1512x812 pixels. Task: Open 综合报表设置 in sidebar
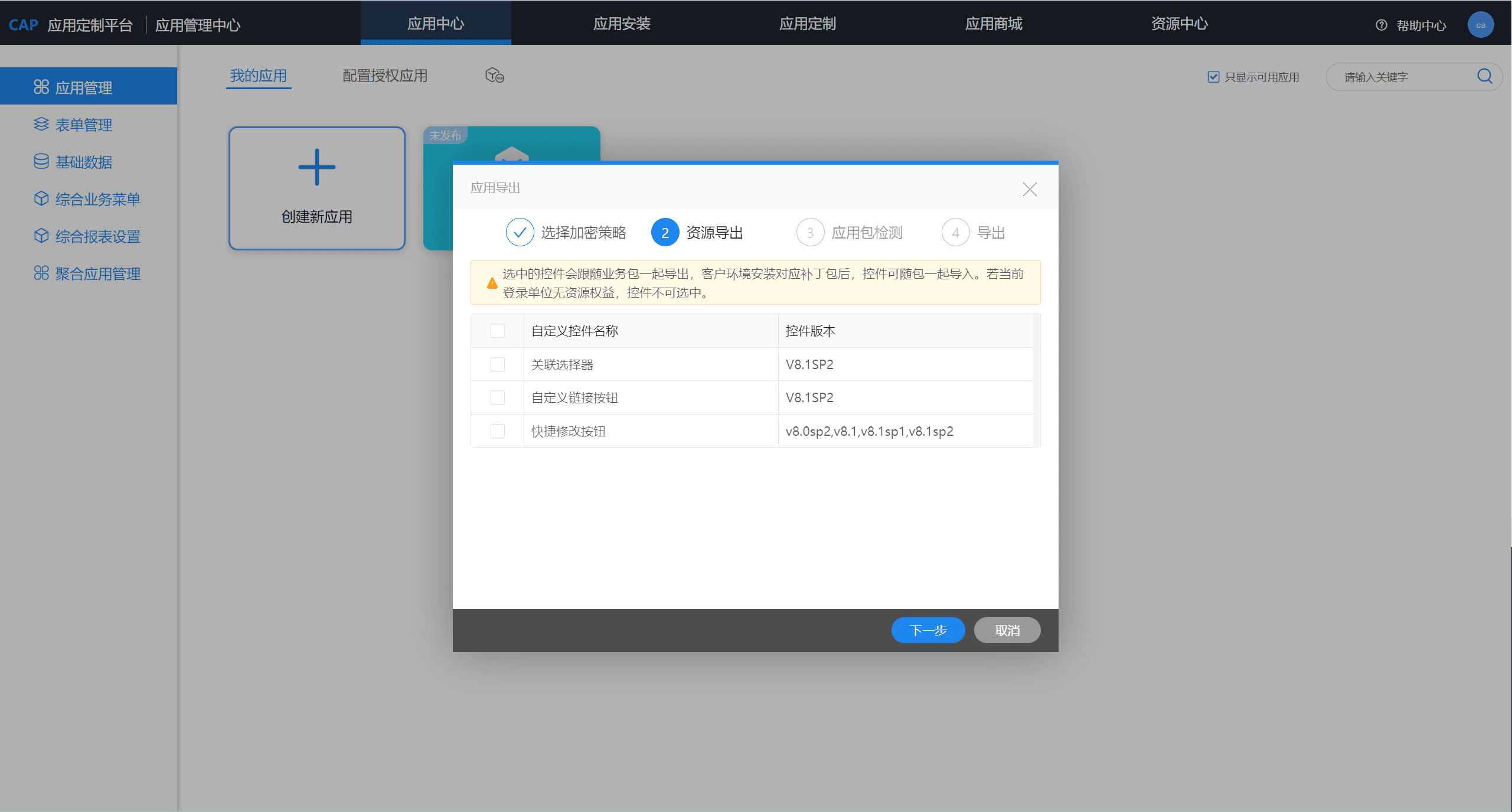coord(89,236)
